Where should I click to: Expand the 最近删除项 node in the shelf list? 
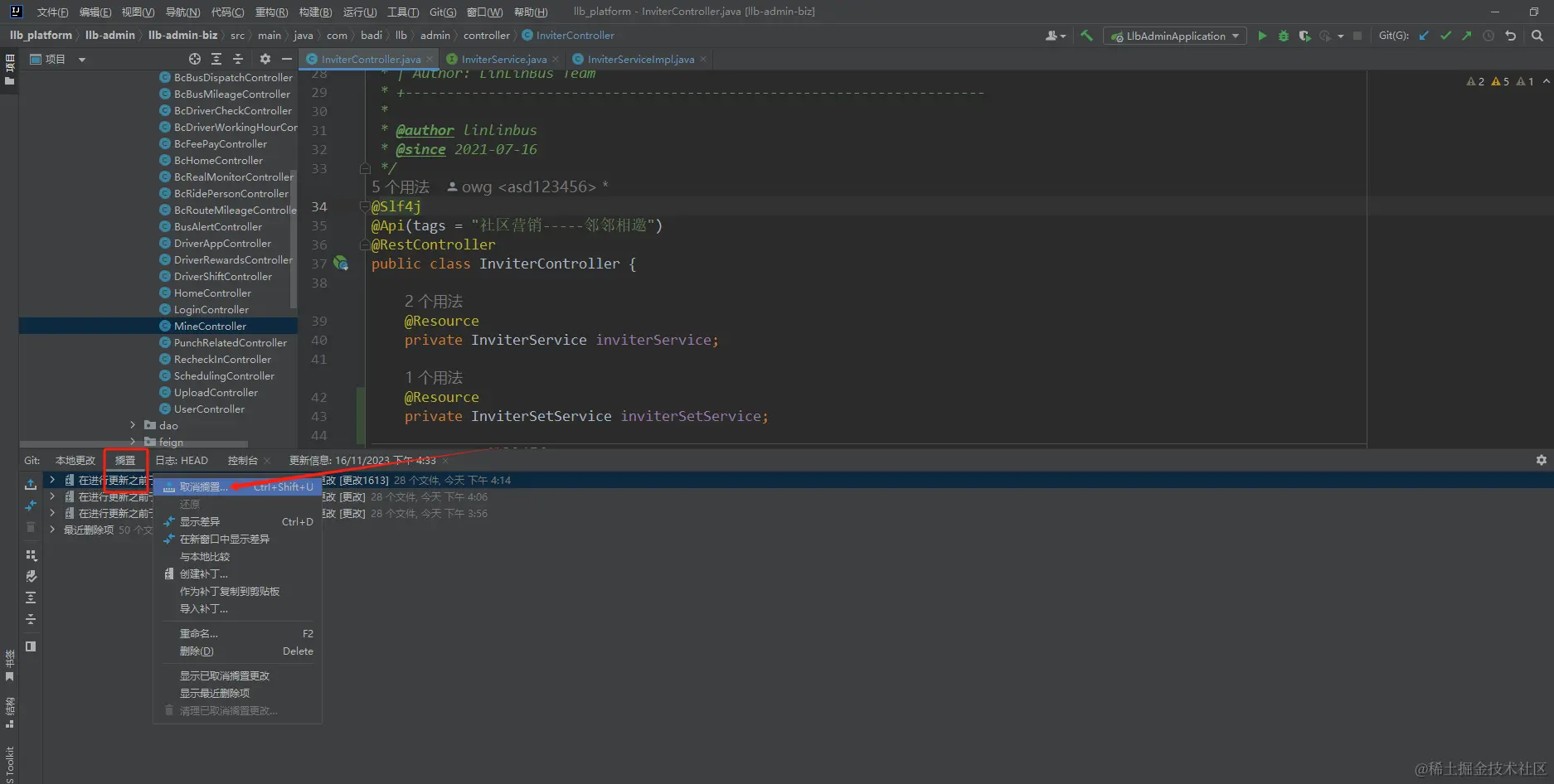click(x=52, y=530)
